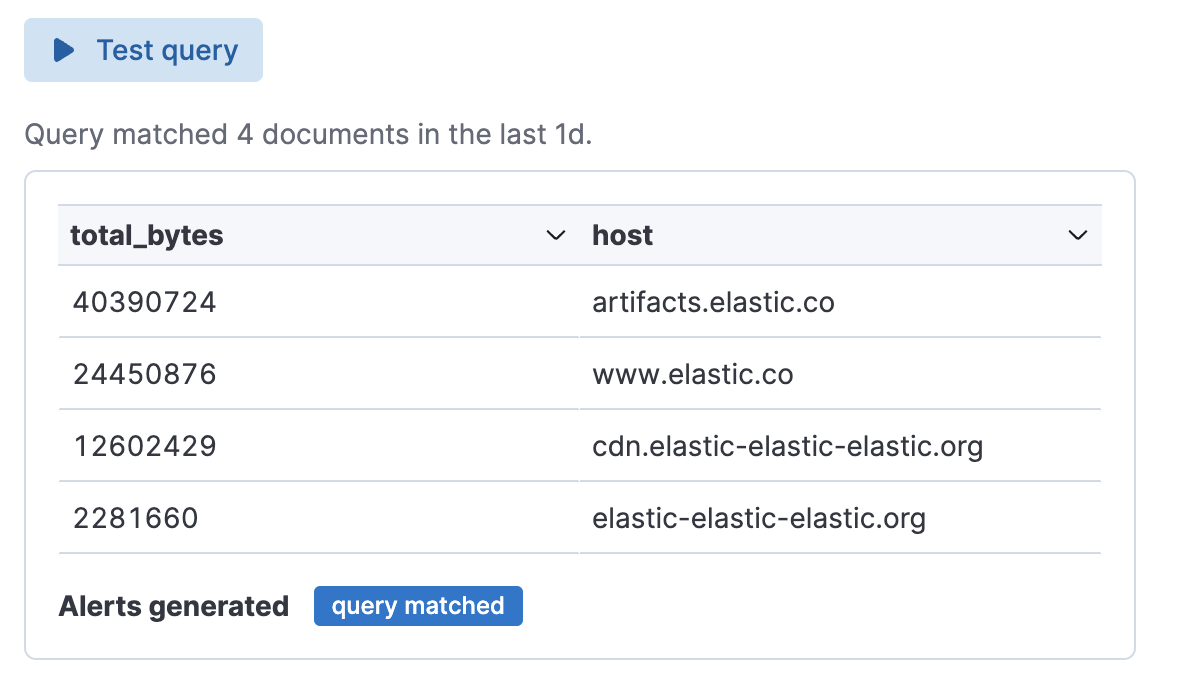Click the 40390724 total_bytes value

[143, 302]
